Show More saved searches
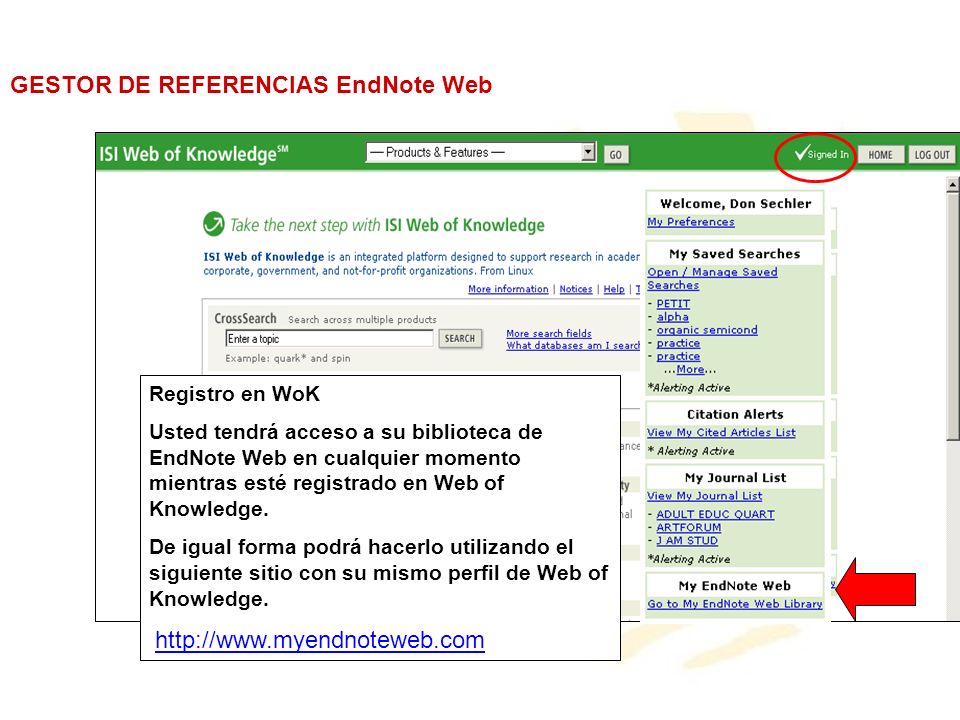The height and width of the screenshot is (720, 960). (x=690, y=369)
